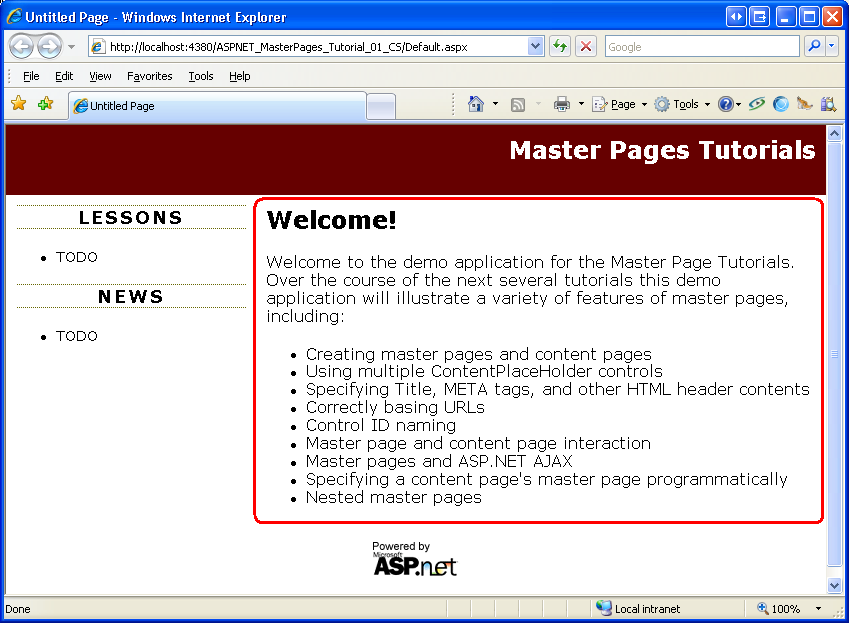849x623 pixels.
Task: Click the LESSONS section heading
Action: pos(130,218)
